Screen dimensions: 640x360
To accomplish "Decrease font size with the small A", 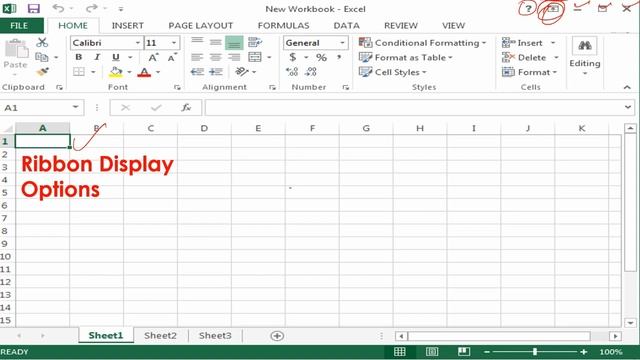I will click(x=172, y=57).
